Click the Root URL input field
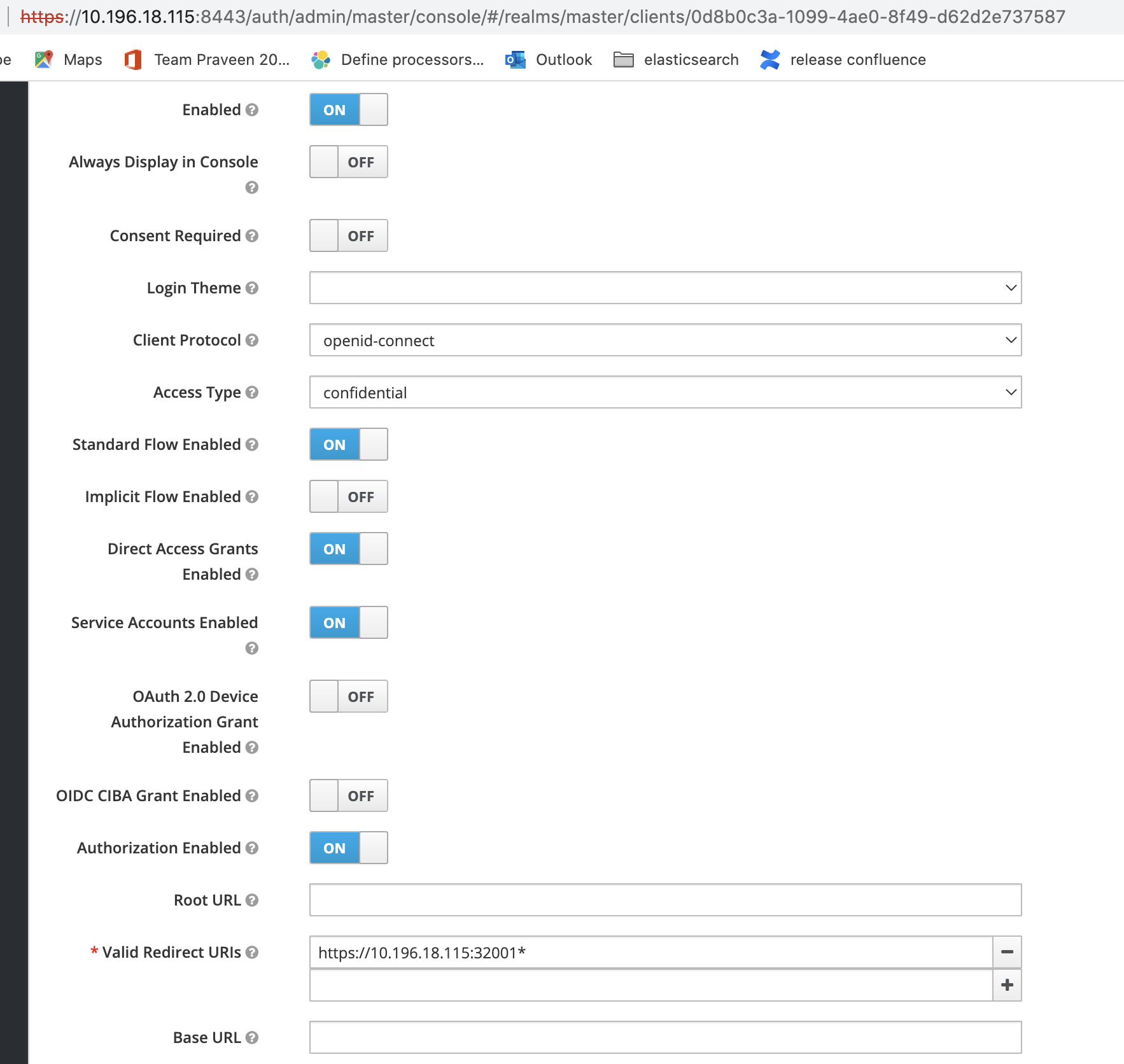Viewport: 1124px width, 1064px height. tap(665, 900)
